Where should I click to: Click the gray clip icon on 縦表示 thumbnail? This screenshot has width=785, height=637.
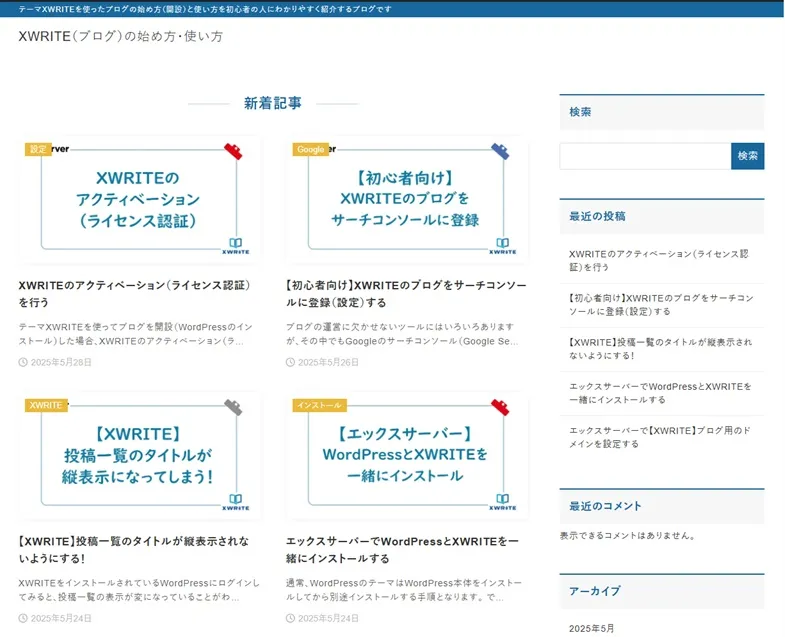pos(233,407)
